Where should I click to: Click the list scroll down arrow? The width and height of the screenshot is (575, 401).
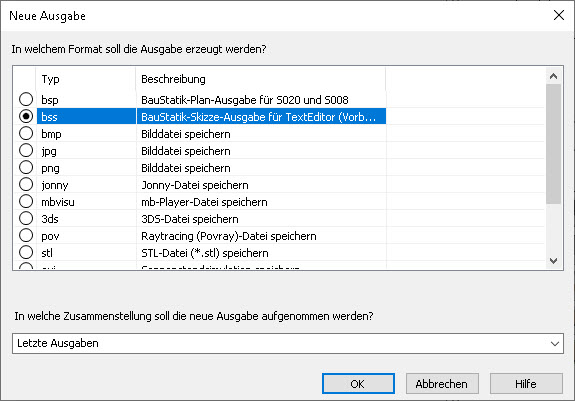point(553,261)
